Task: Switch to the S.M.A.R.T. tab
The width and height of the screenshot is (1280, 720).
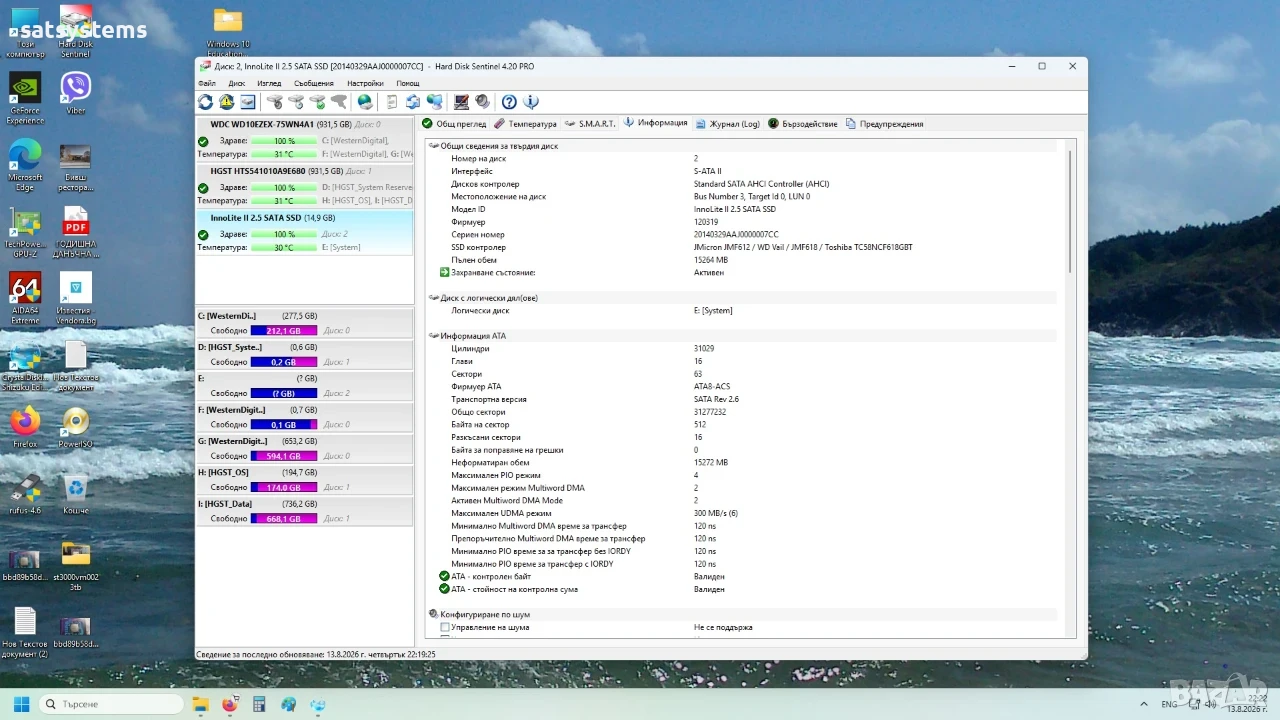Action: tap(590, 124)
